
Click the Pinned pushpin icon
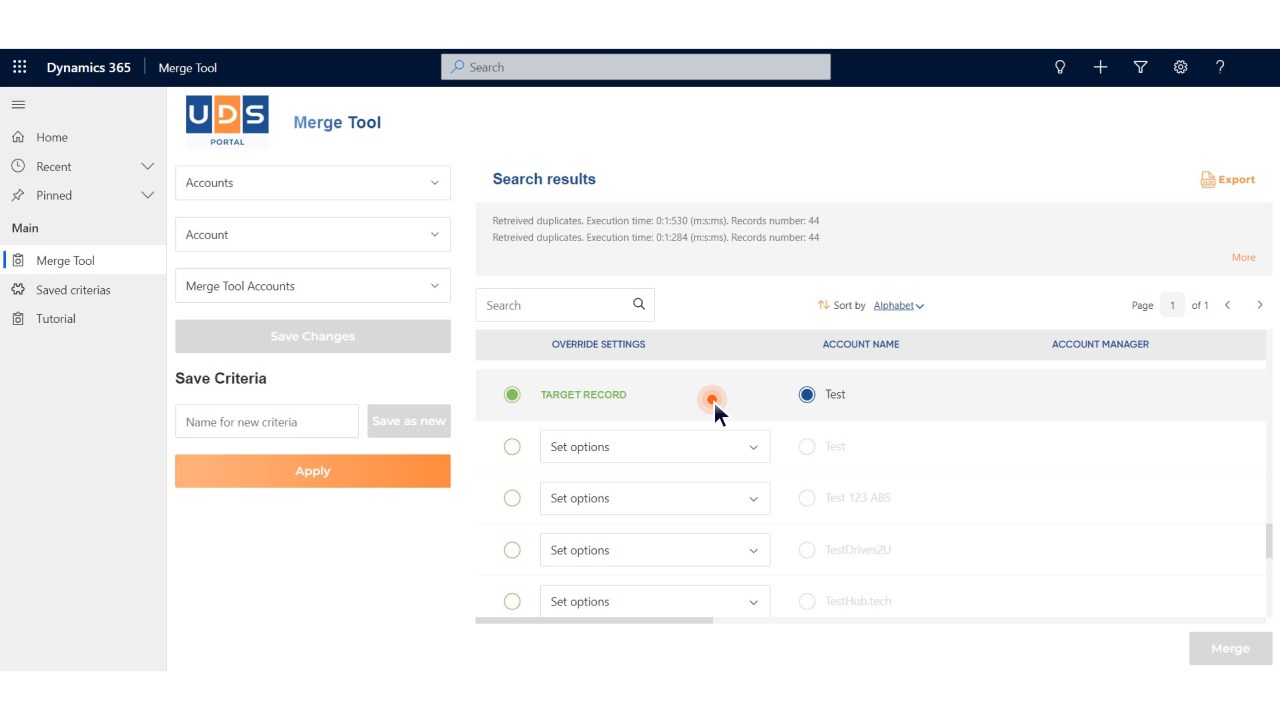pos(18,195)
